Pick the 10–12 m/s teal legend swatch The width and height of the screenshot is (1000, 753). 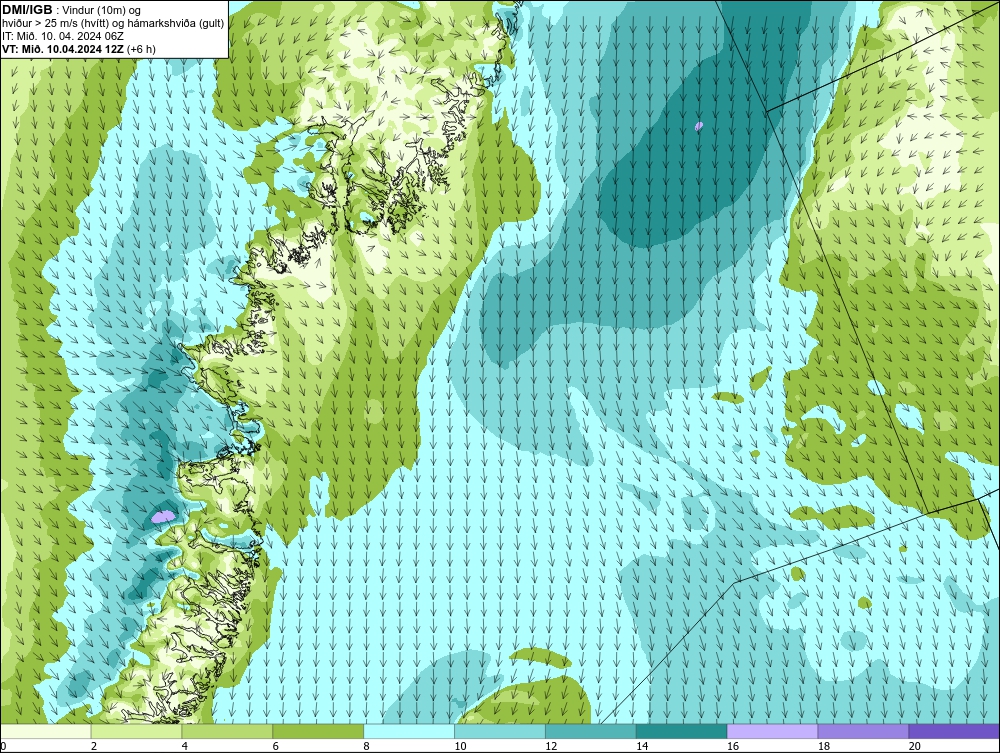[x=500, y=731]
